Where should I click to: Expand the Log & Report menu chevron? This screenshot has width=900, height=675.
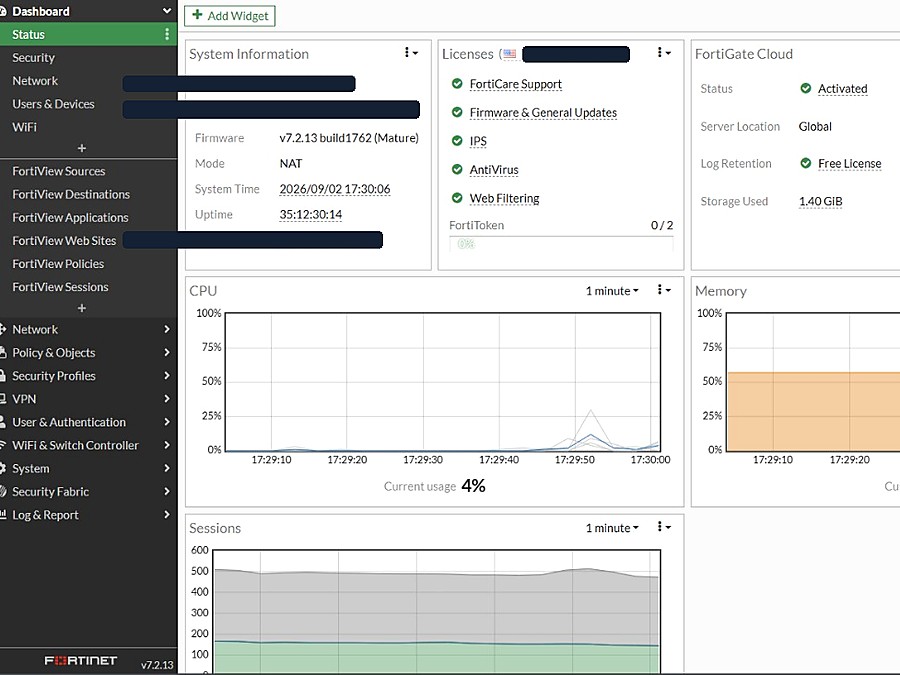(x=167, y=514)
